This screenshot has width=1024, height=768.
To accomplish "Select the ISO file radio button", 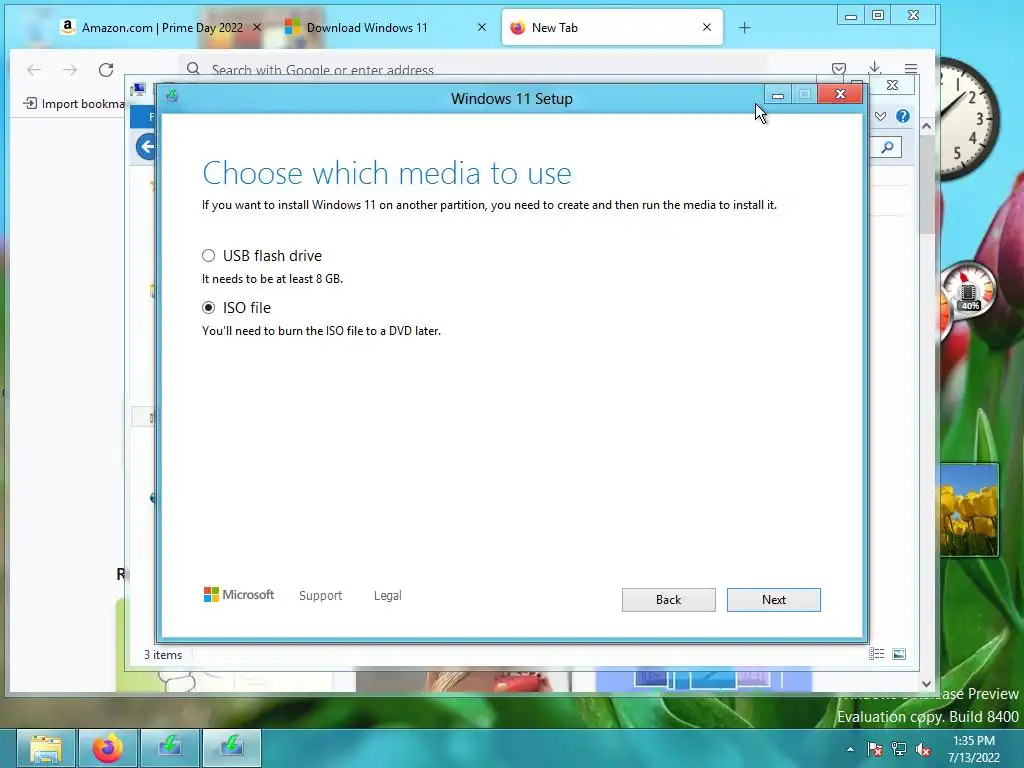I will point(208,308).
